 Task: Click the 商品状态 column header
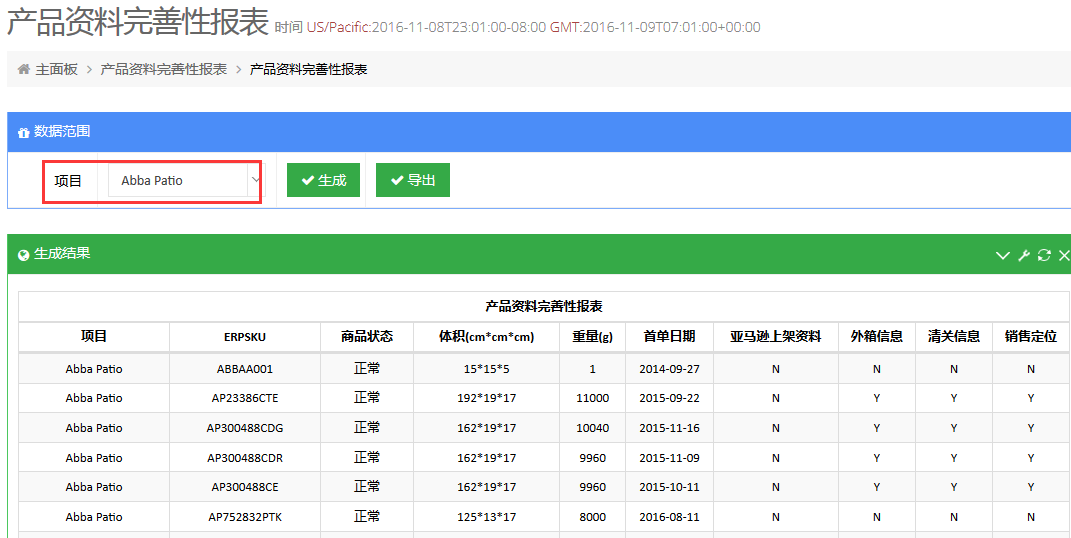[367, 337]
